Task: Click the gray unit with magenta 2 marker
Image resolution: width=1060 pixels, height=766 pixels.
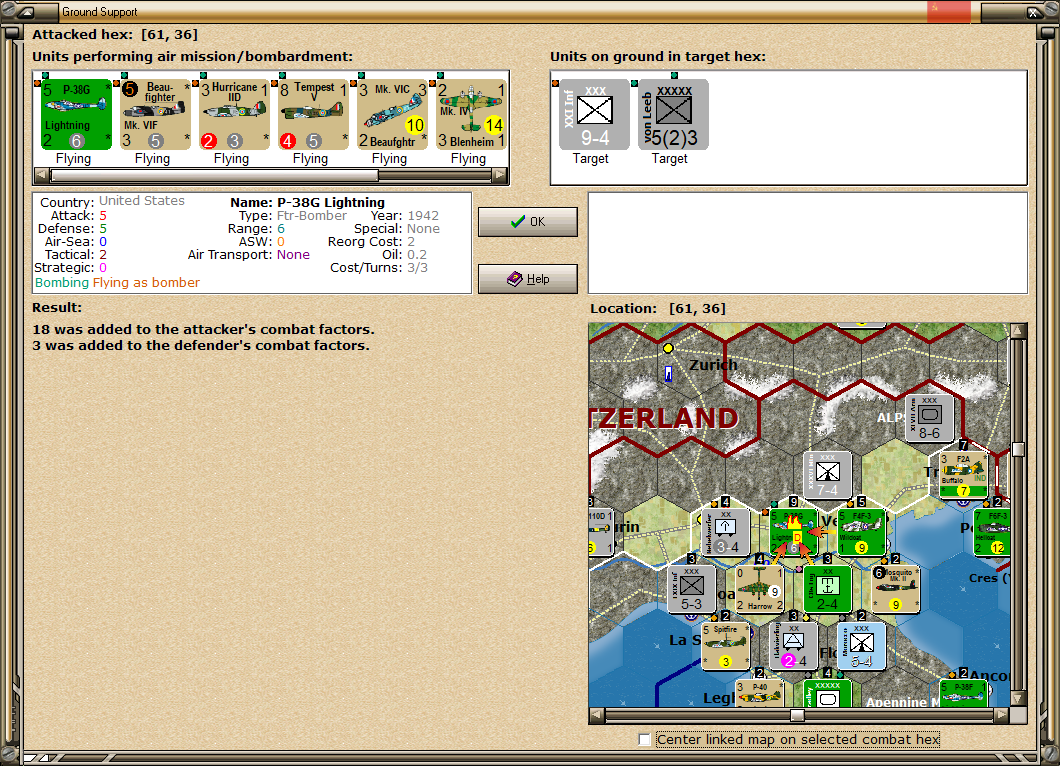Action: [794, 646]
